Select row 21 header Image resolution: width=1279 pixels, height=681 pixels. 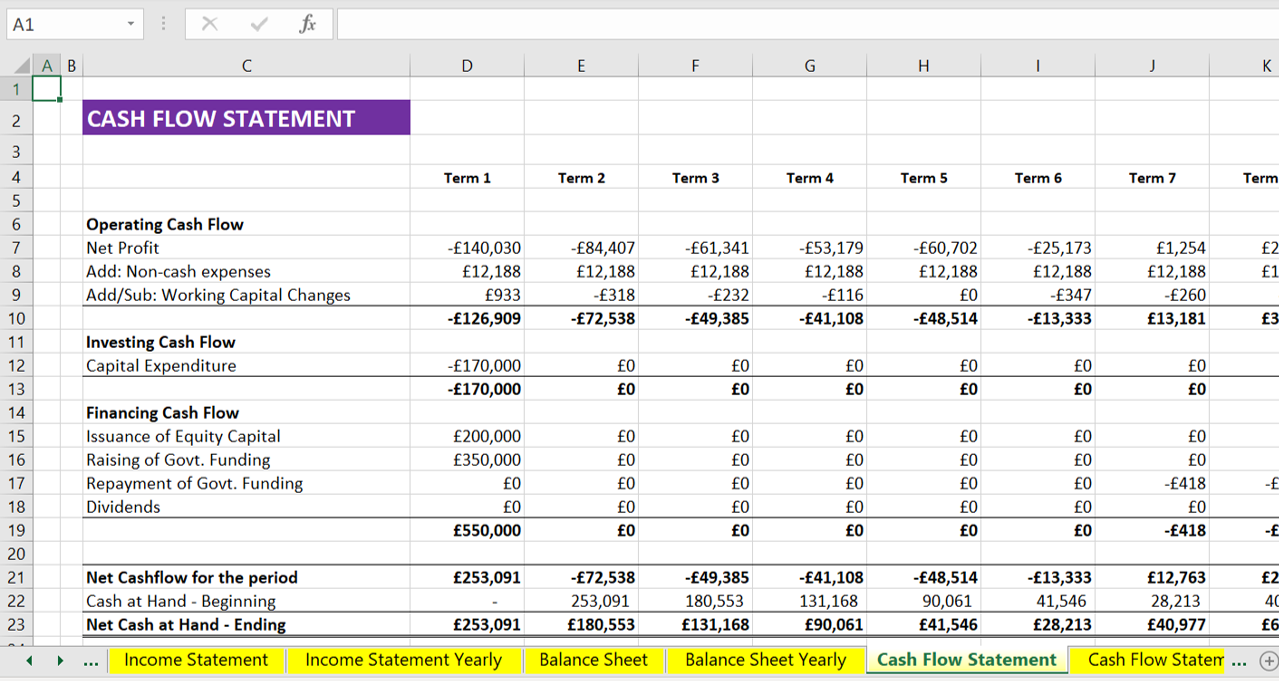click(16, 578)
